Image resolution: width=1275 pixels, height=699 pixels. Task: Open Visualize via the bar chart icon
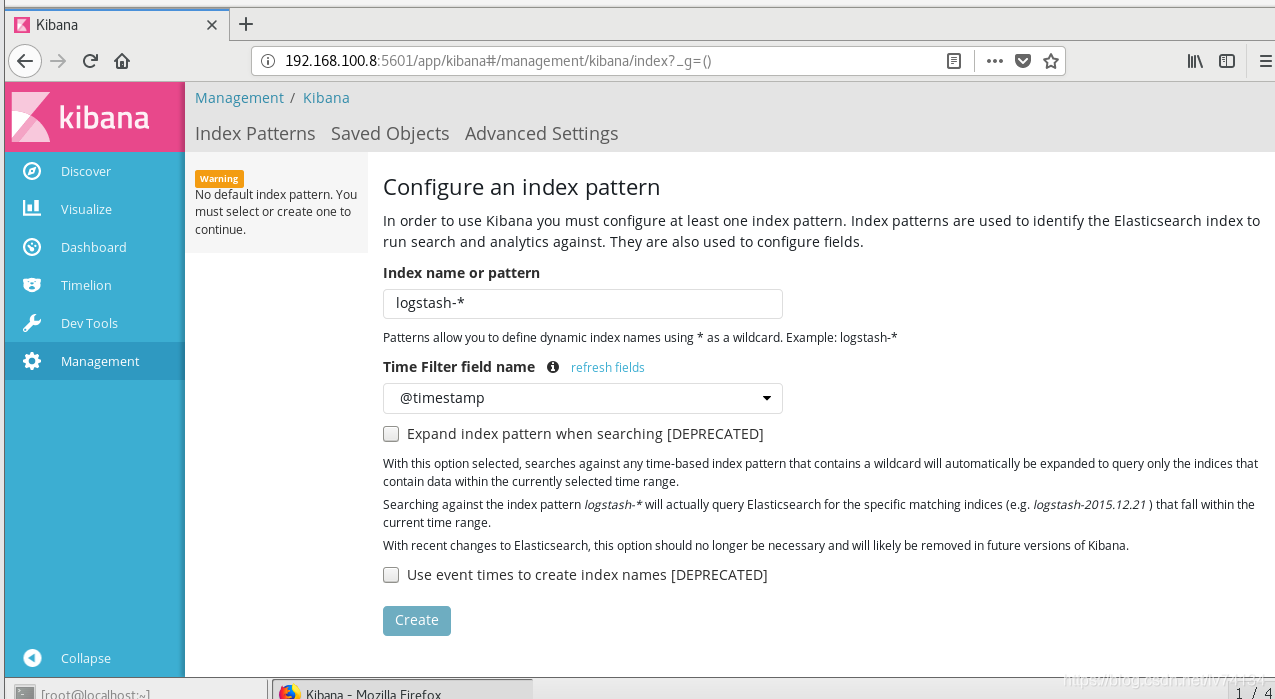[x=32, y=209]
